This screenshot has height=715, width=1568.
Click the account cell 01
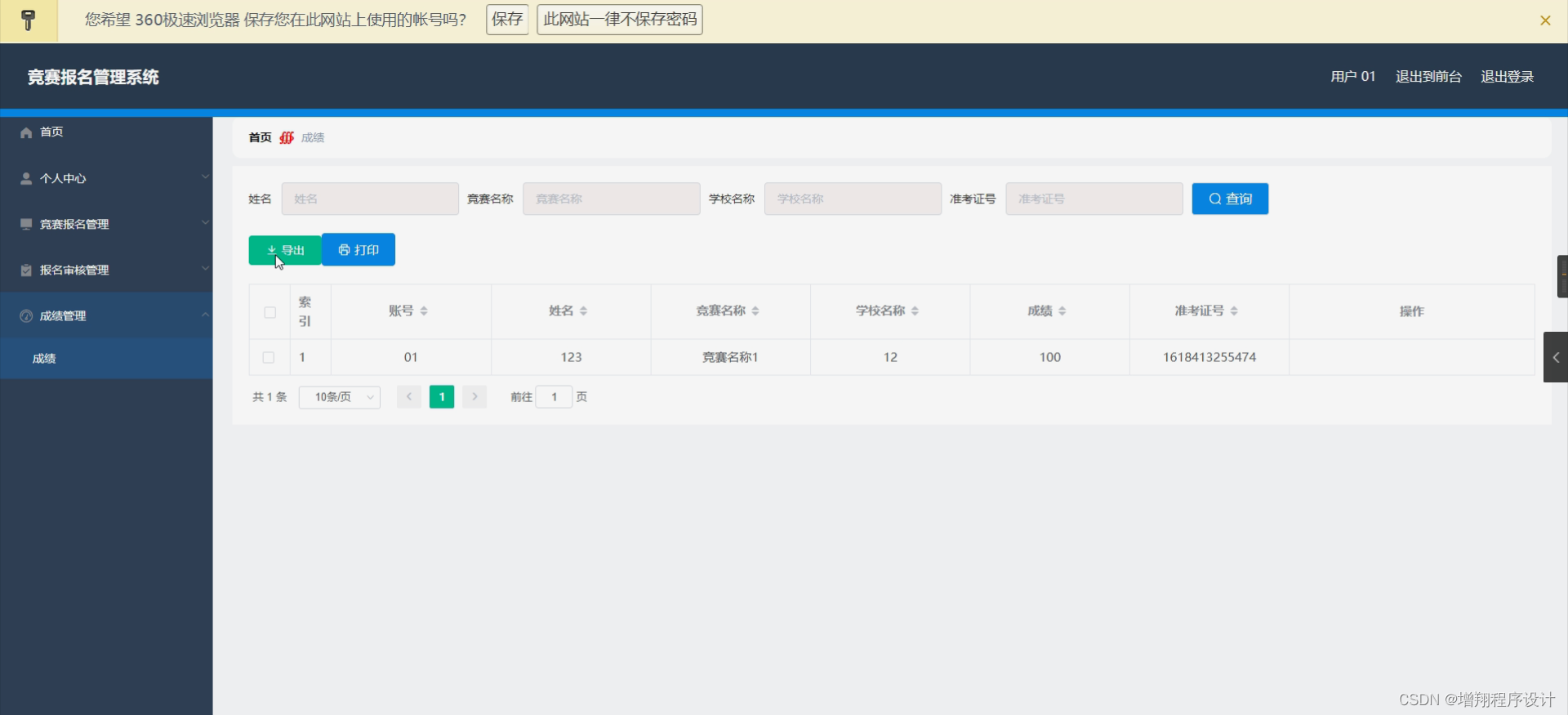click(x=411, y=357)
